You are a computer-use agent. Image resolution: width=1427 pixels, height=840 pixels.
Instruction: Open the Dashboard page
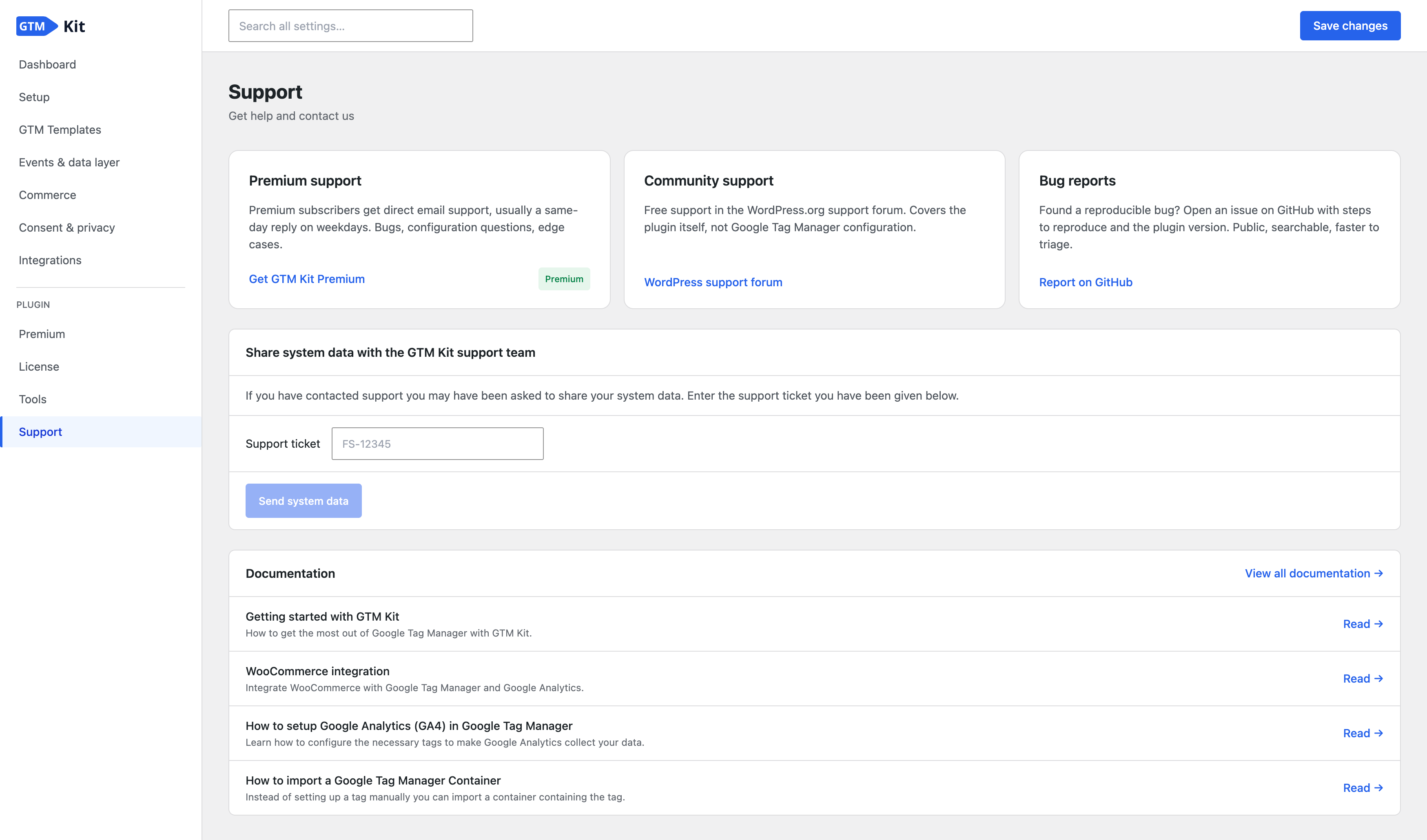pos(48,64)
